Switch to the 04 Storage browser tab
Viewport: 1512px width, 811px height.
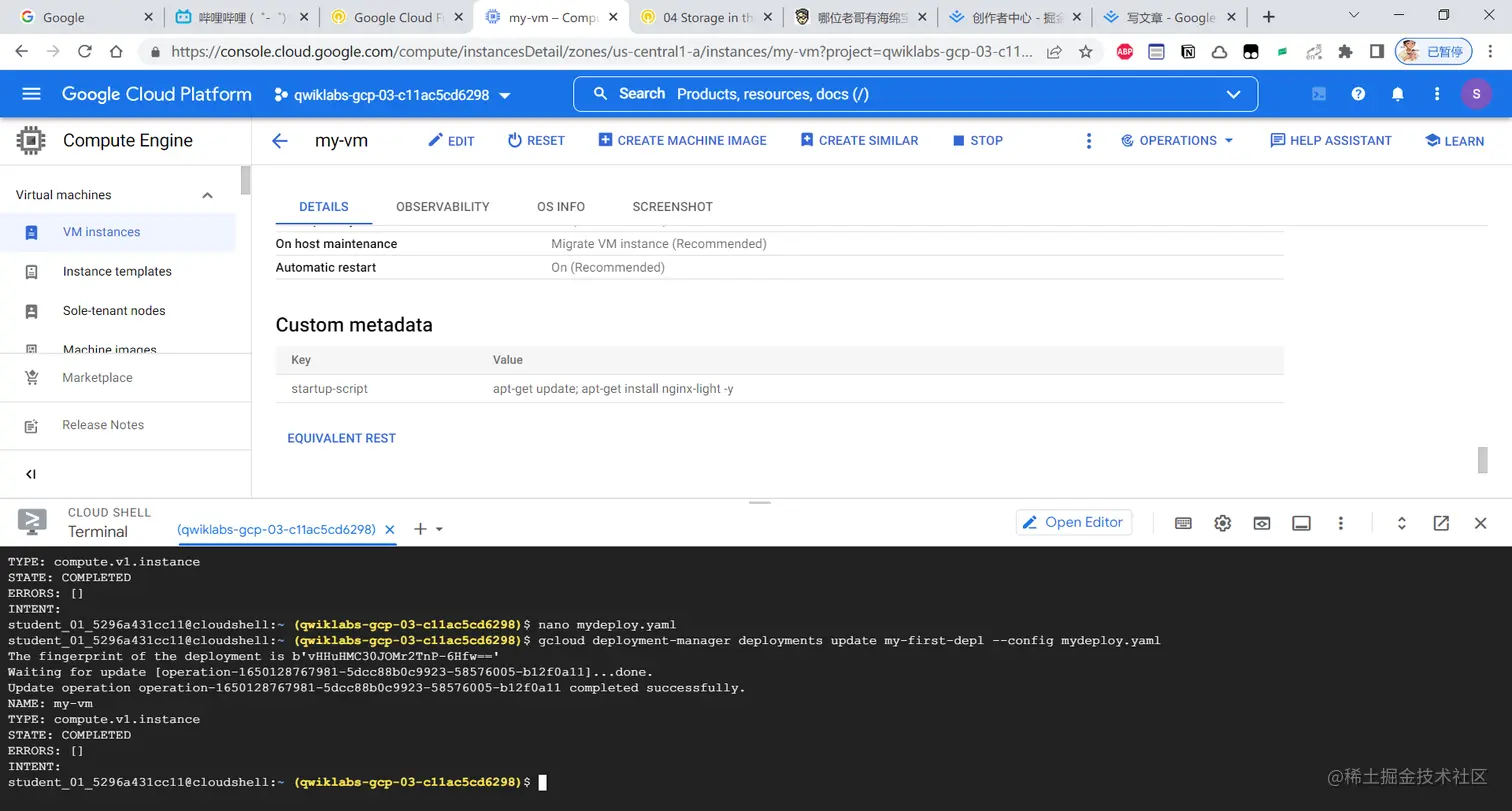(705, 17)
